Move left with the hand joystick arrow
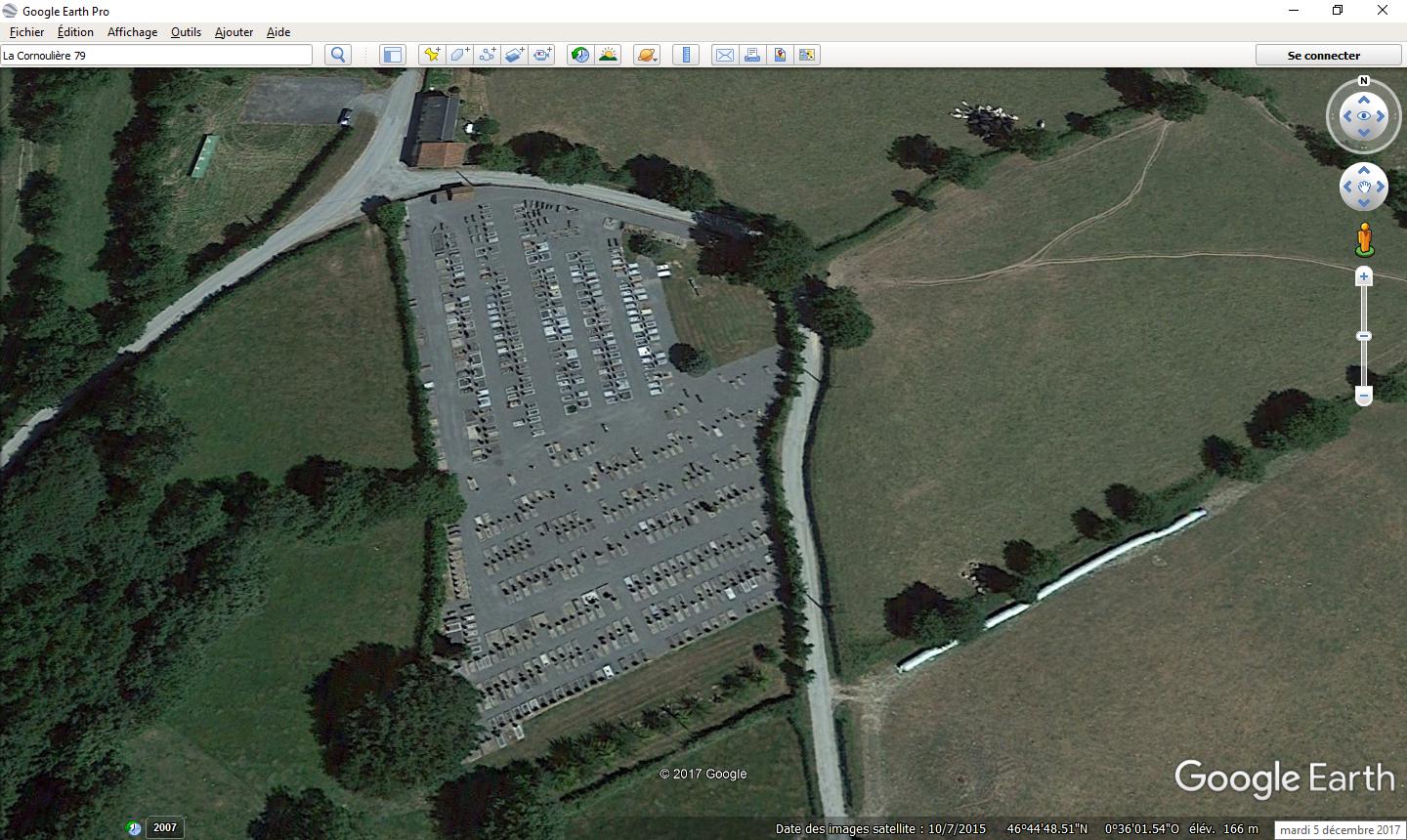 [x=1347, y=187]
